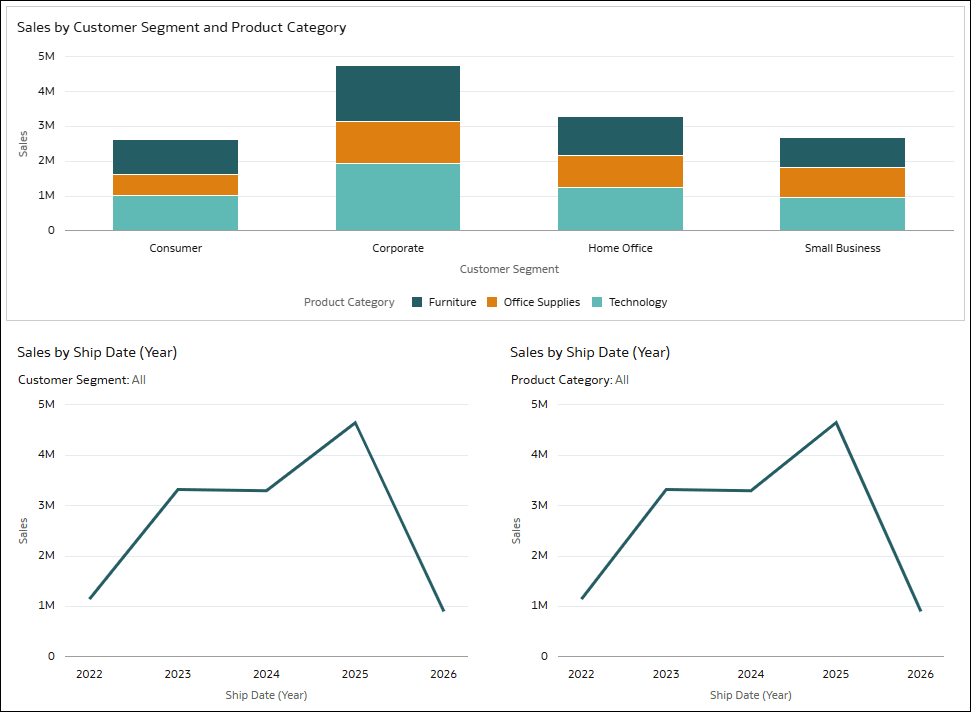Screen dimensions: 971x712
Task: Click the Office Supplies legend color swatch
Action: pos(492,302)
